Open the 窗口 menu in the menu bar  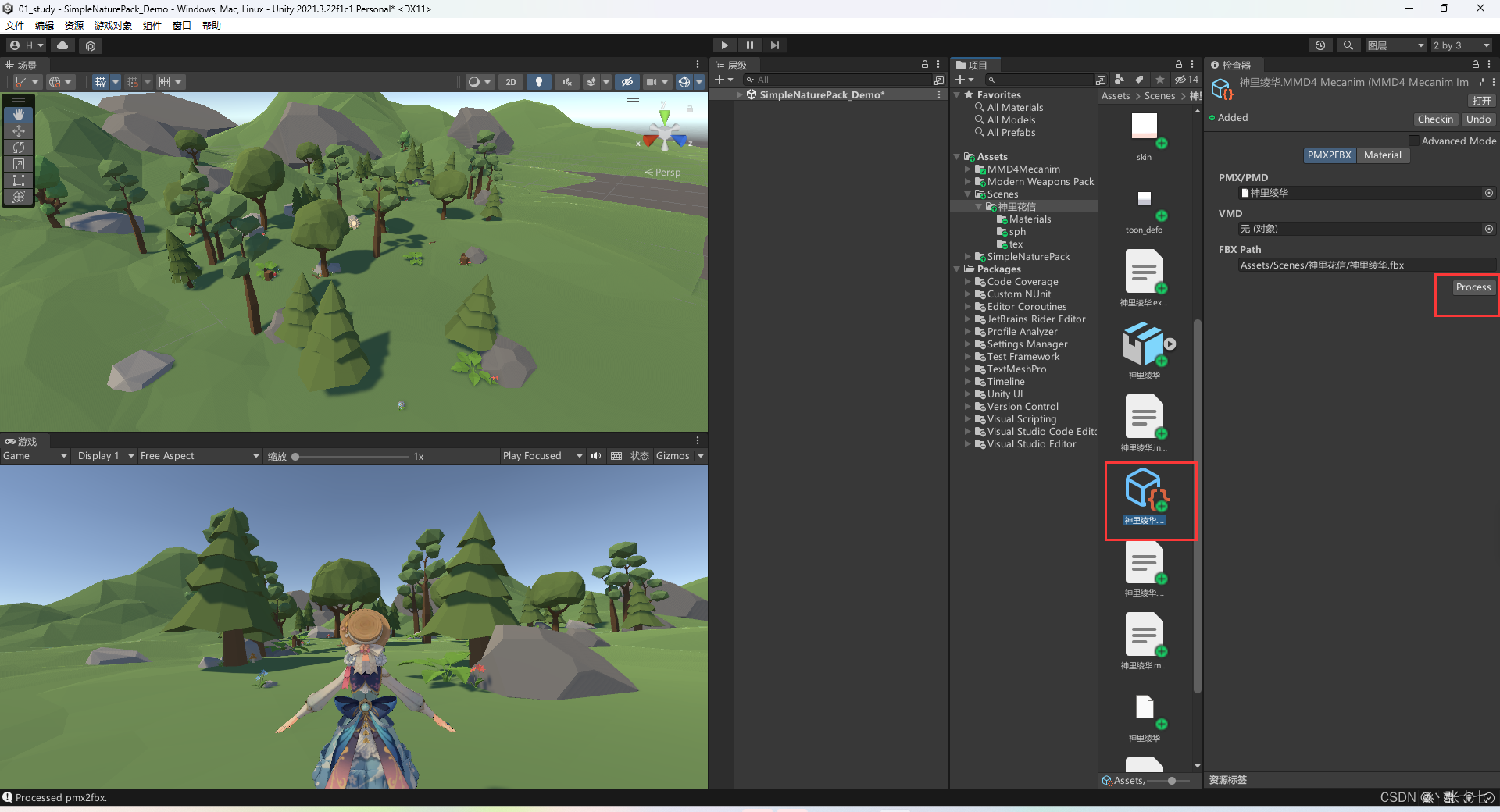click(180, 25)
